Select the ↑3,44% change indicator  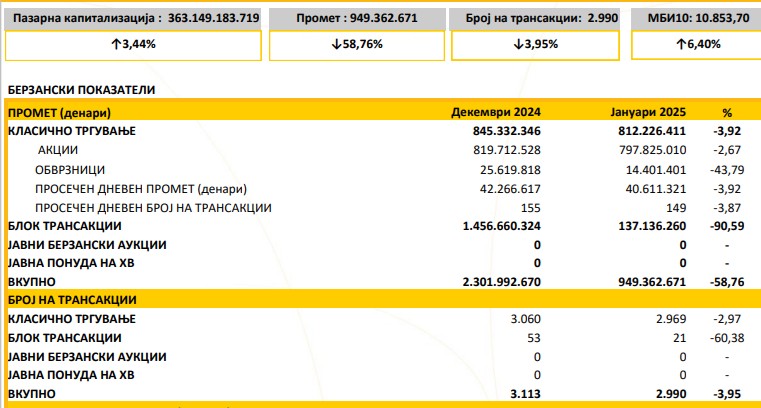coord(133,45)
